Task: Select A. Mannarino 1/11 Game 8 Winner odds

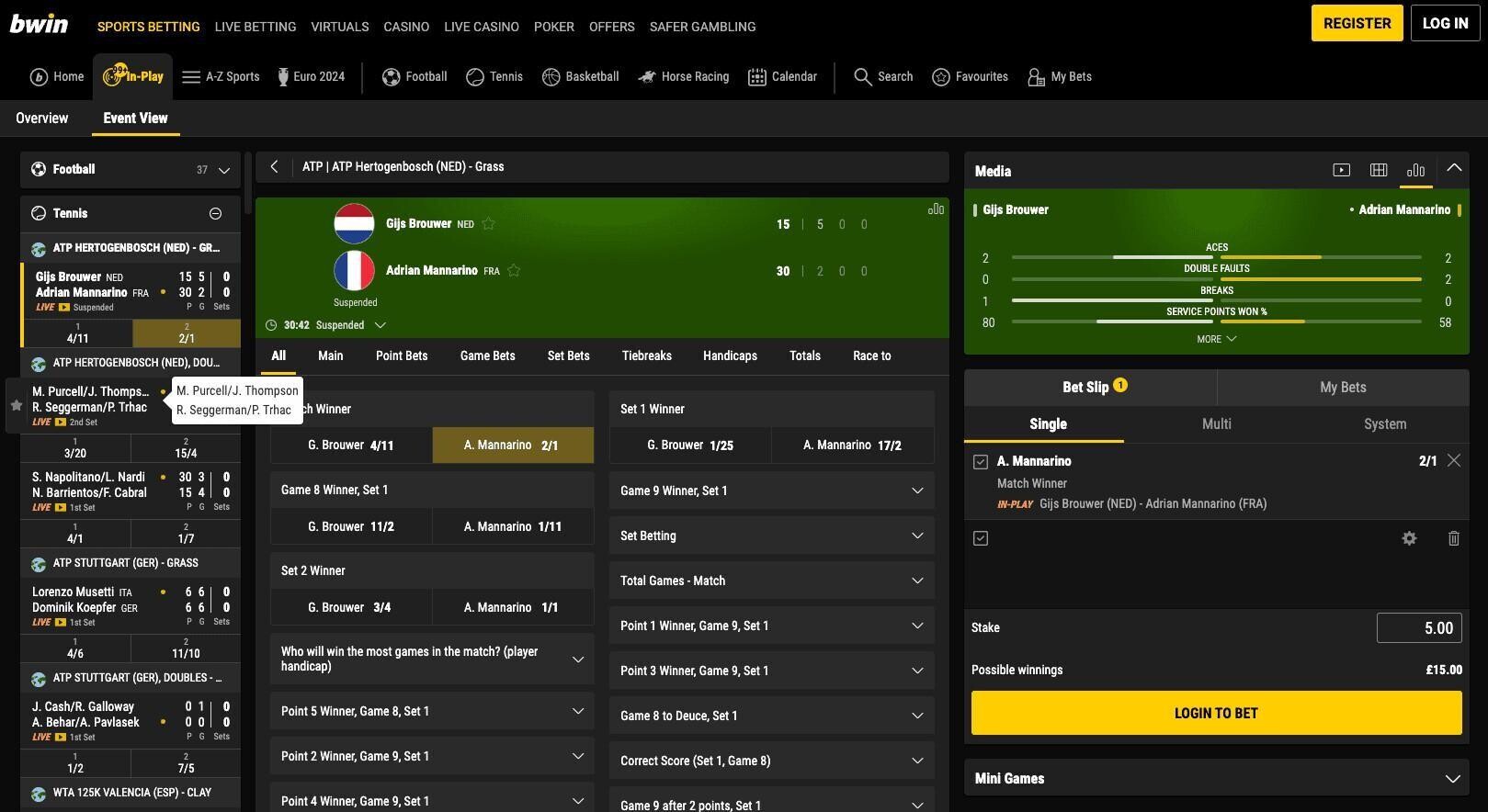Action: 513,526
